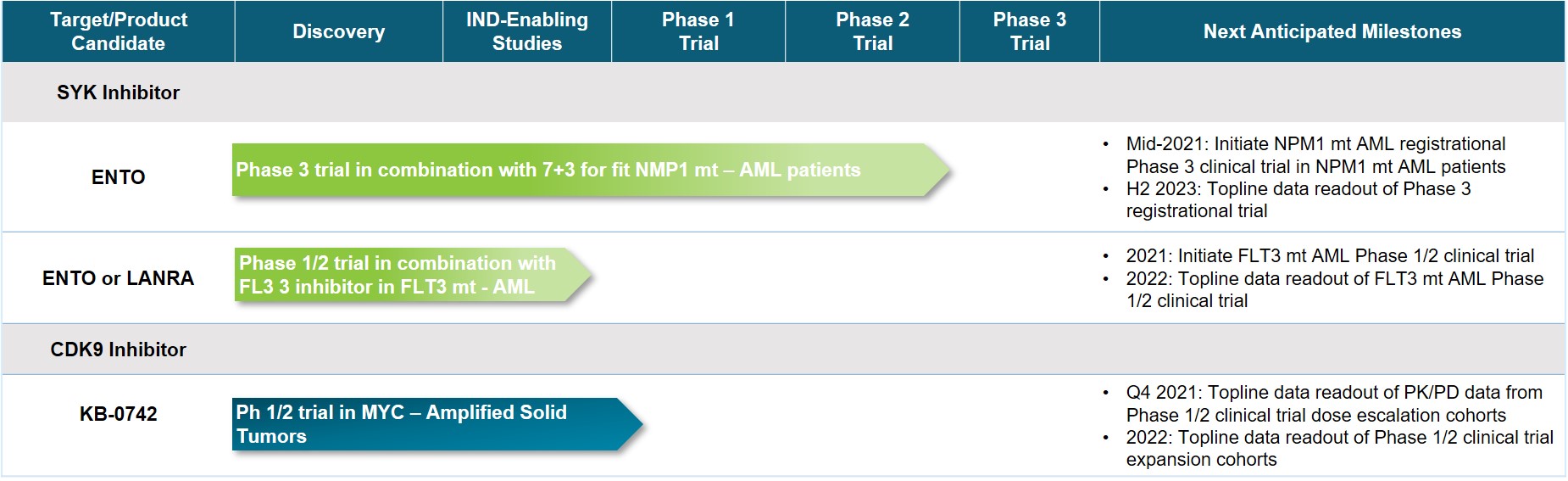Click the Mid-2021 NPM1 registrational trial milestone
This screenshot has height=481, width=1568.
pyautogui.click(x=1315, y=155)
